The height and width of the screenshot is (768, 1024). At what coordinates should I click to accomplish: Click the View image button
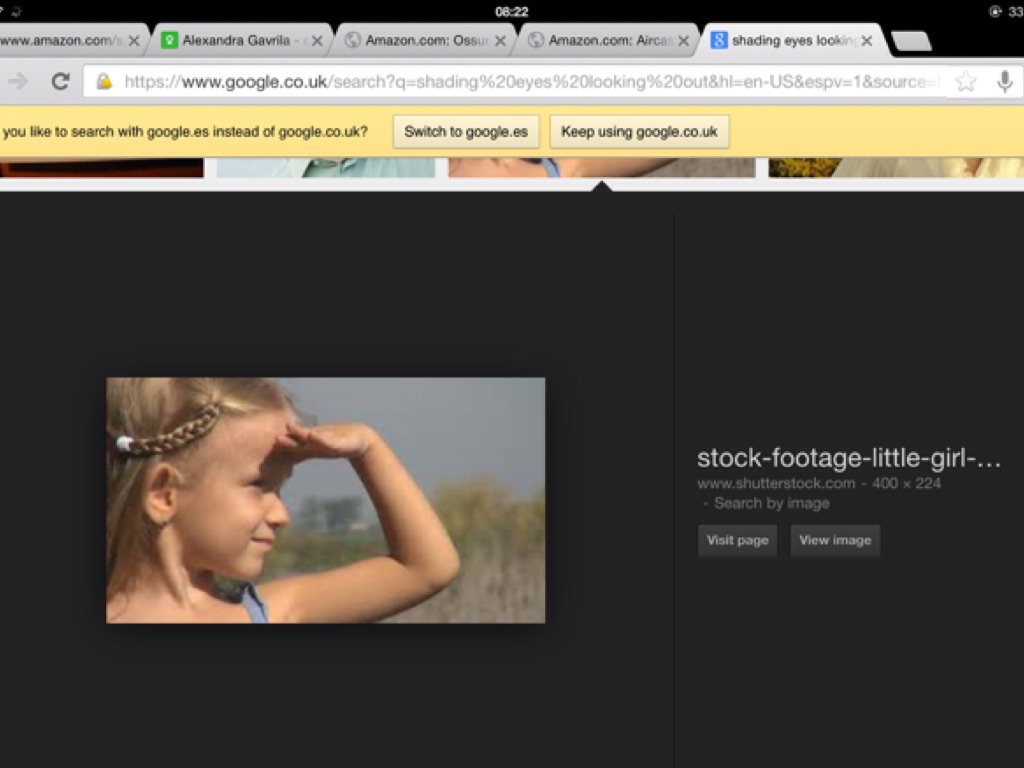(x=835, y=540)
